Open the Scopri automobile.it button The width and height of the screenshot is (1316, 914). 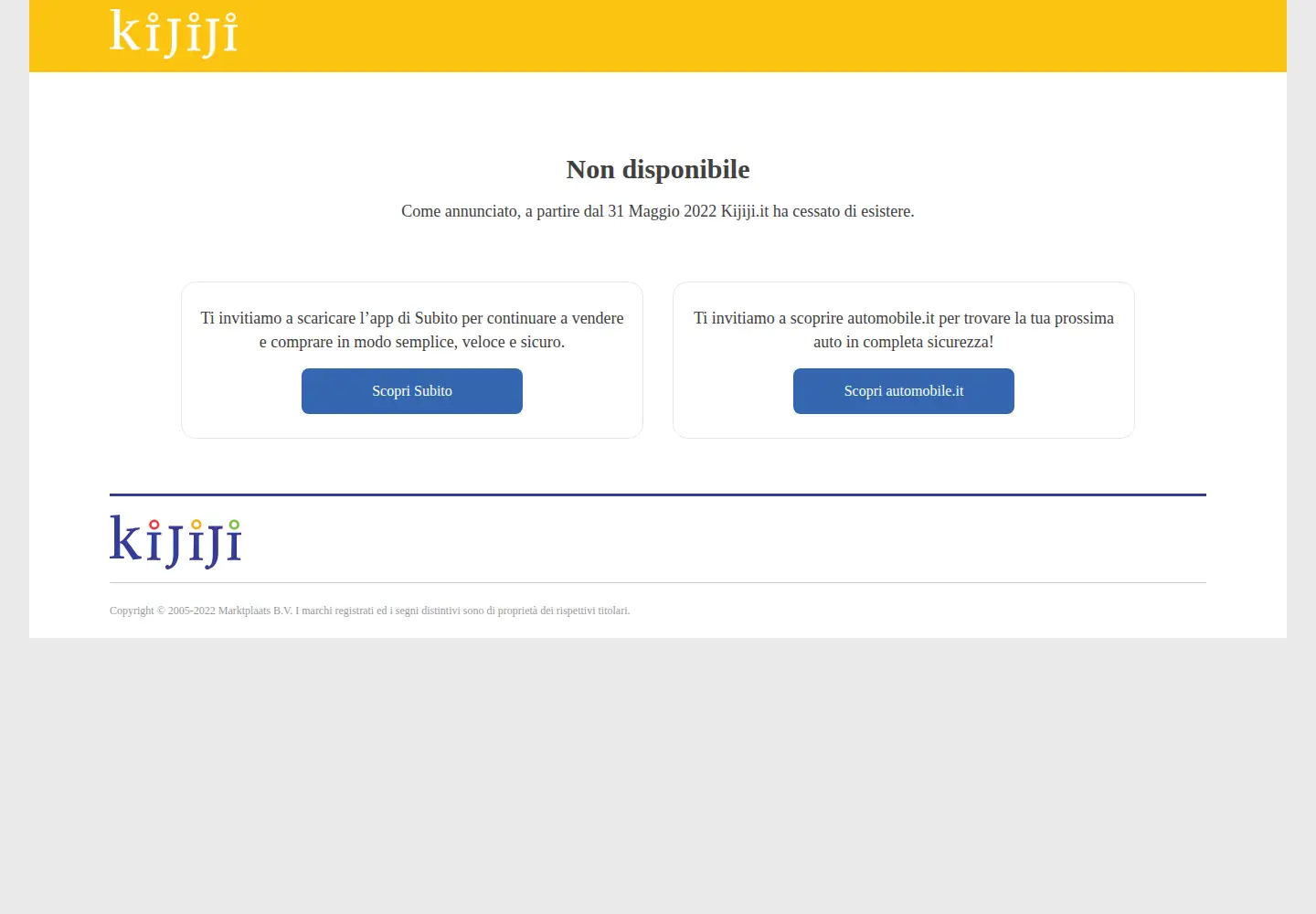(904, 391)
